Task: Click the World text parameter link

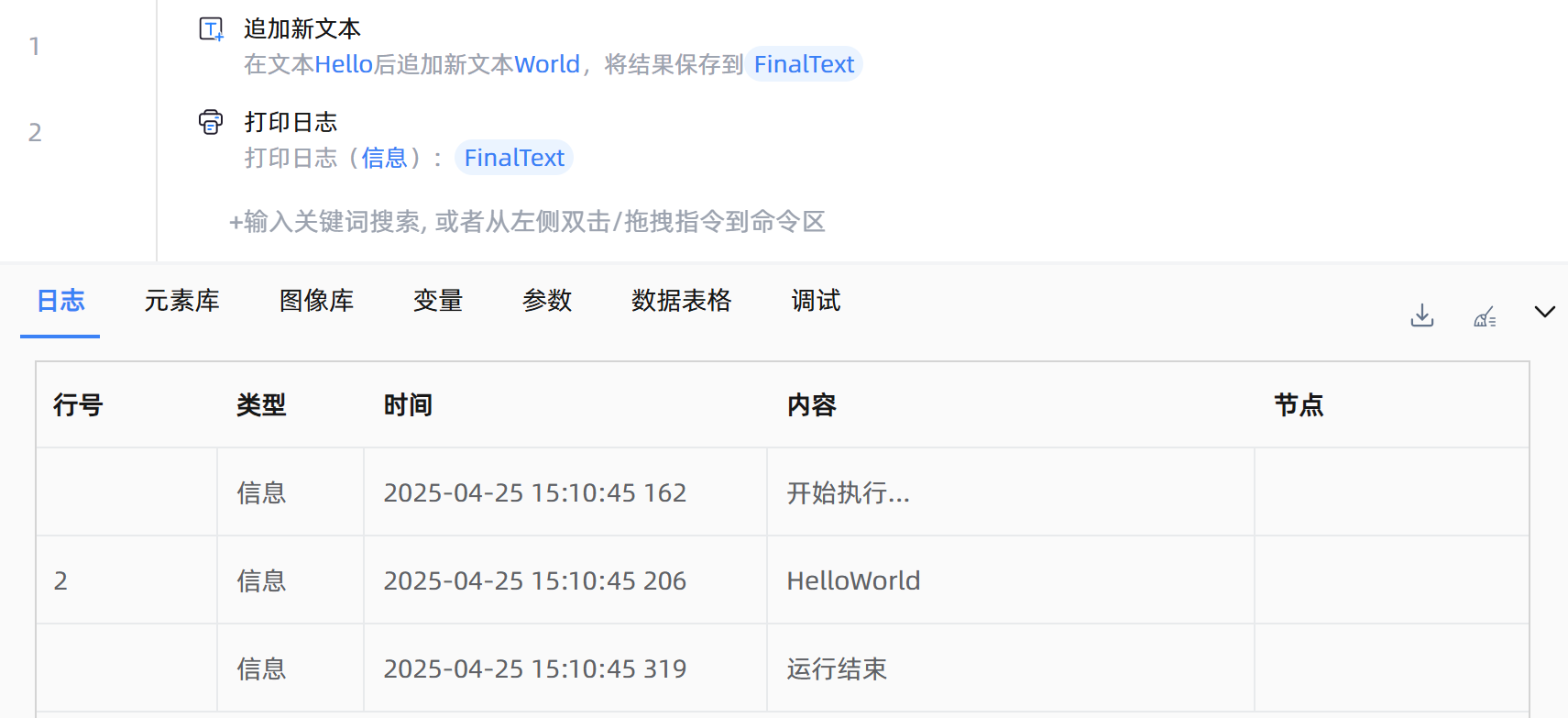Action: [x=547, y=64]
